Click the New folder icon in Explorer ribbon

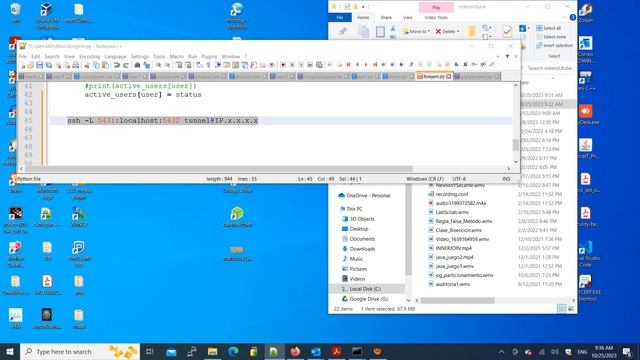pos(472,31)
